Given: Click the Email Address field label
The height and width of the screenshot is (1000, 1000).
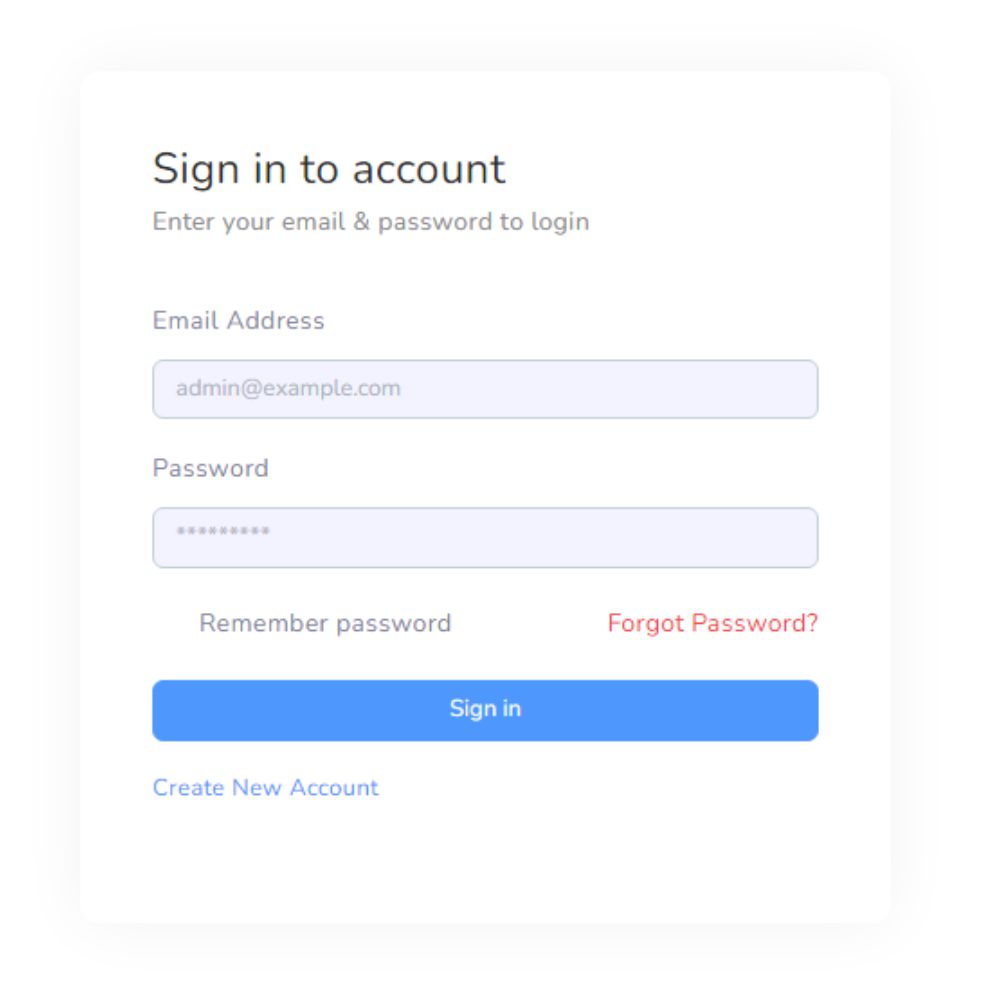Looking at the screenshot, I should 238,321.
